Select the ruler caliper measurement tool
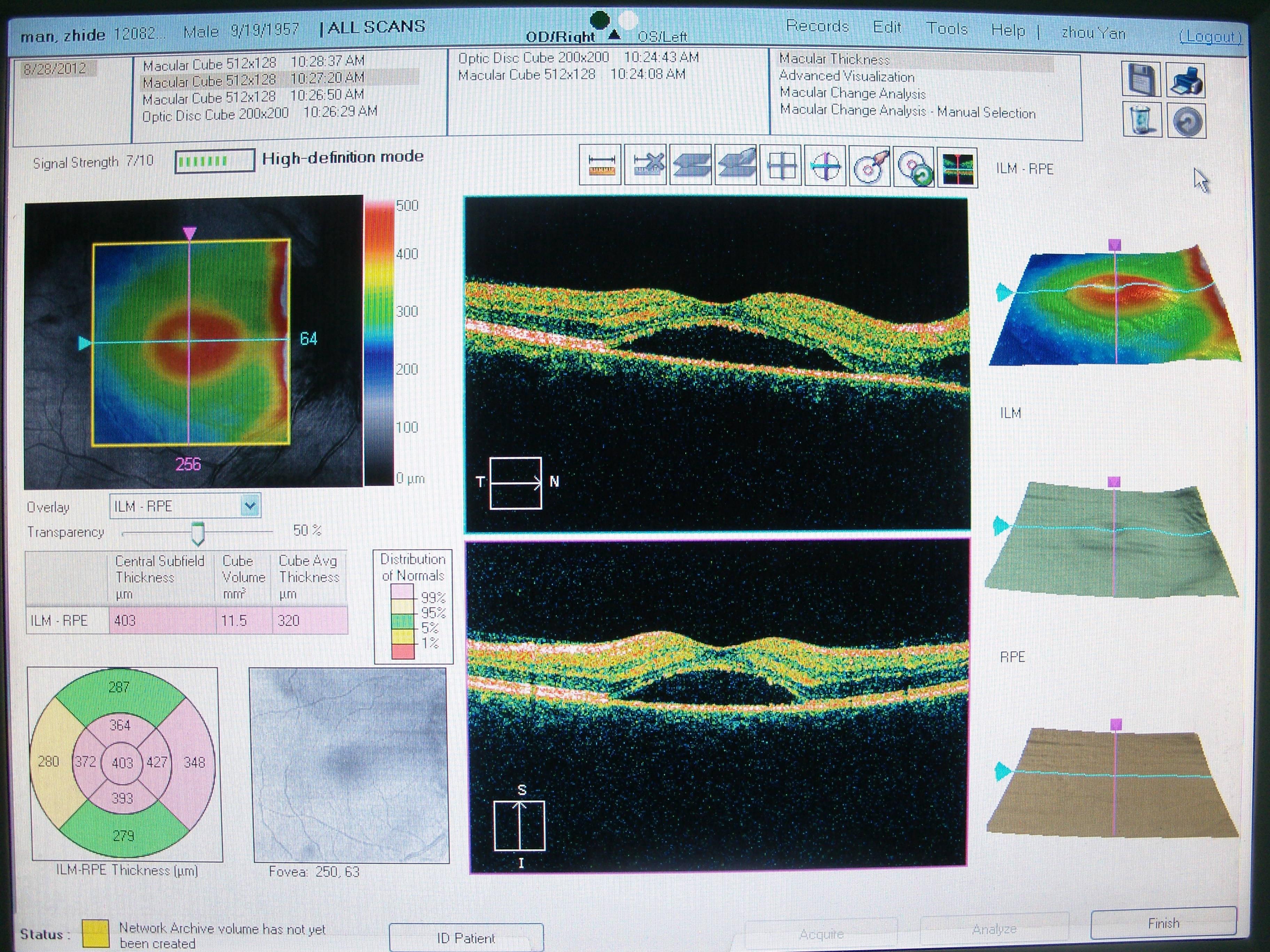 click(x=601, y=165)
